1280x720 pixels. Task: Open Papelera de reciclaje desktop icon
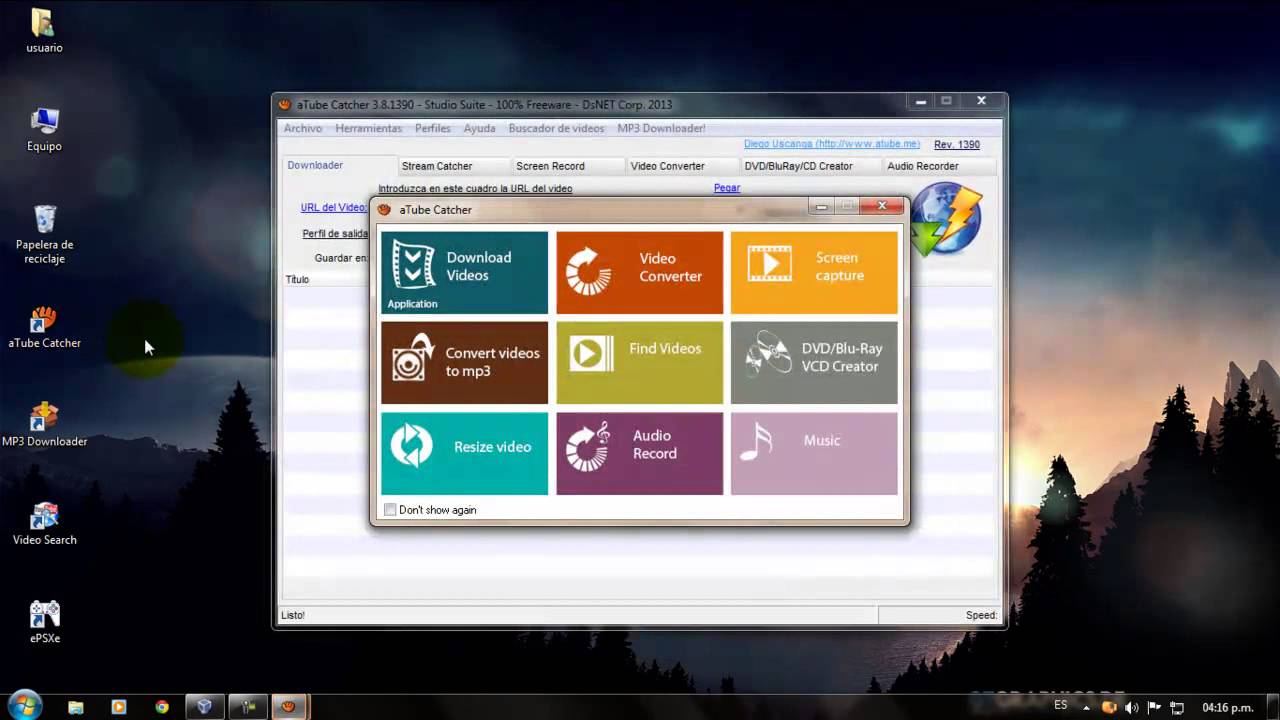click(44, 235)
